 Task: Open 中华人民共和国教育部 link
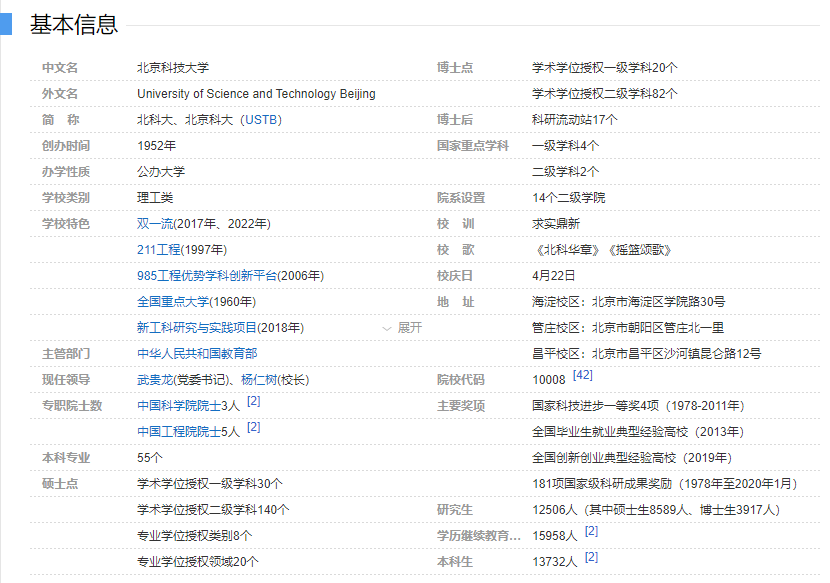point(196,354)
